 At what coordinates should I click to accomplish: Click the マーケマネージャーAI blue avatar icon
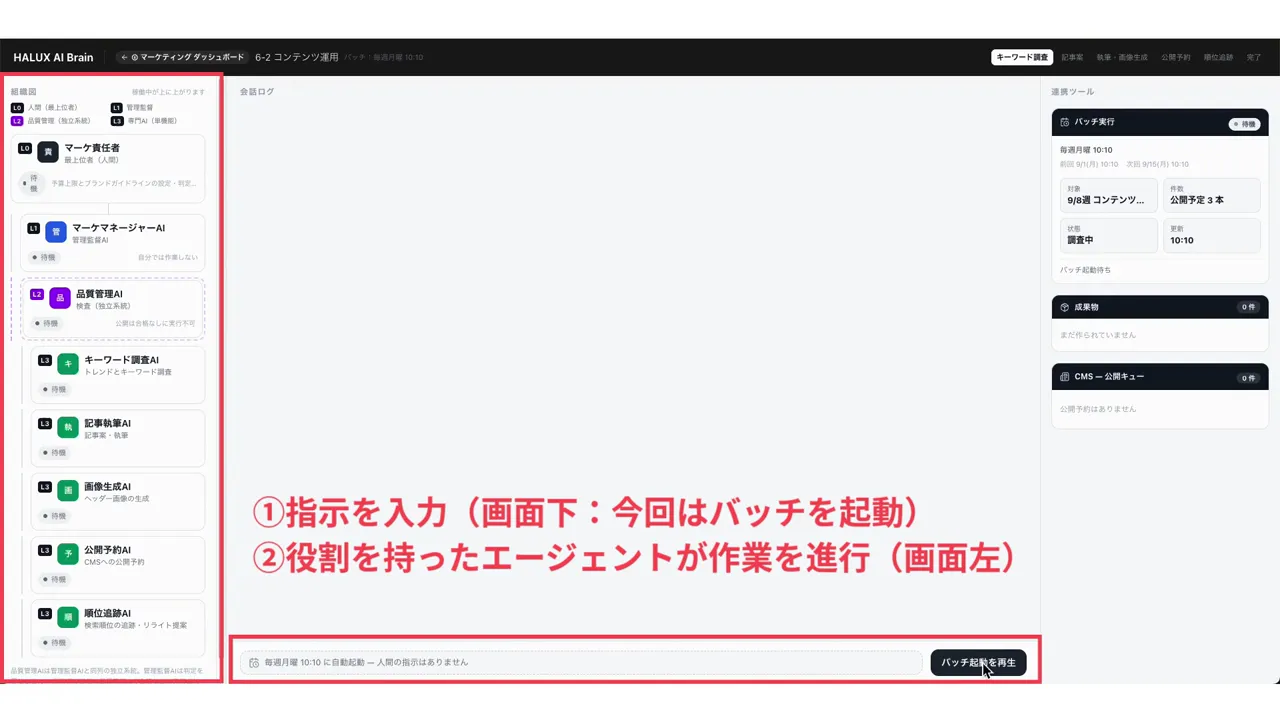56,232
